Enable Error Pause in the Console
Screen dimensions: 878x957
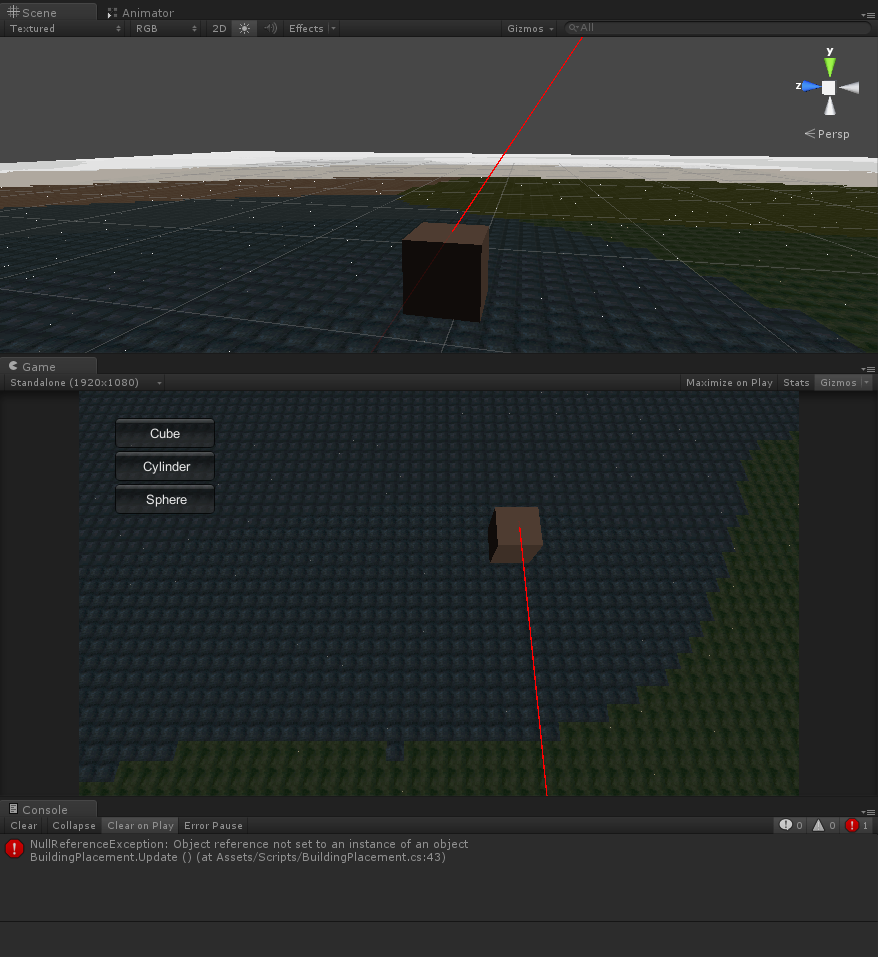point(212,825)
